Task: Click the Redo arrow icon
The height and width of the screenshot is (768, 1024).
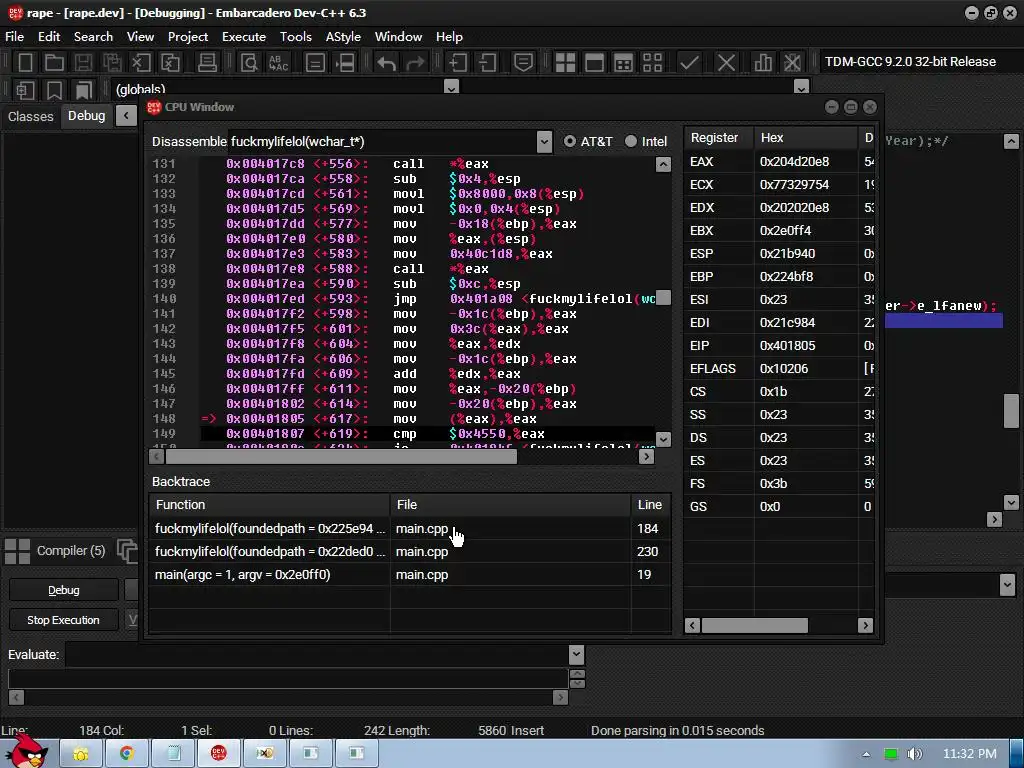Action: coord(415,62)
